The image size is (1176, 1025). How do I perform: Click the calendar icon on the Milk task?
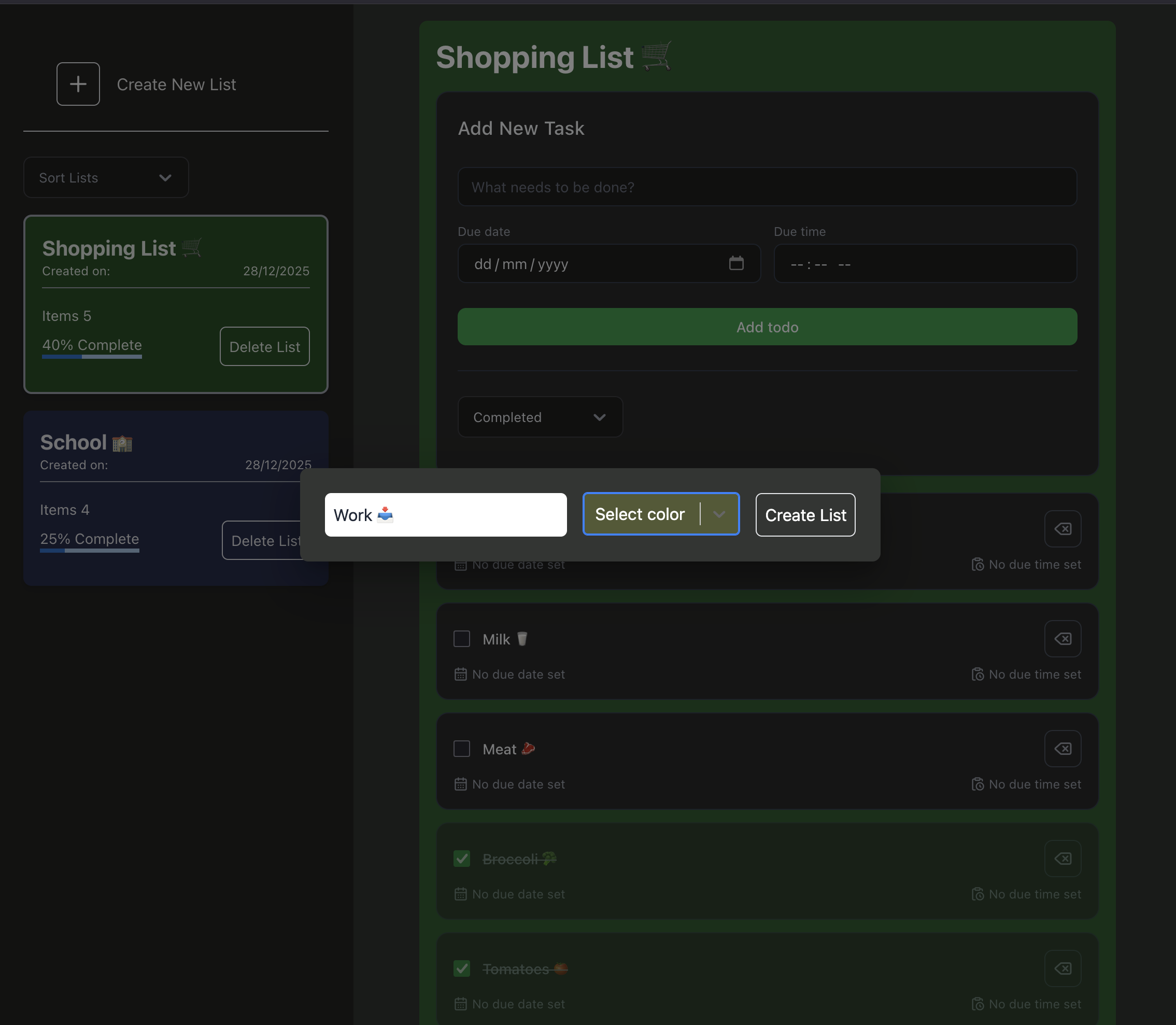pos(460,675)
